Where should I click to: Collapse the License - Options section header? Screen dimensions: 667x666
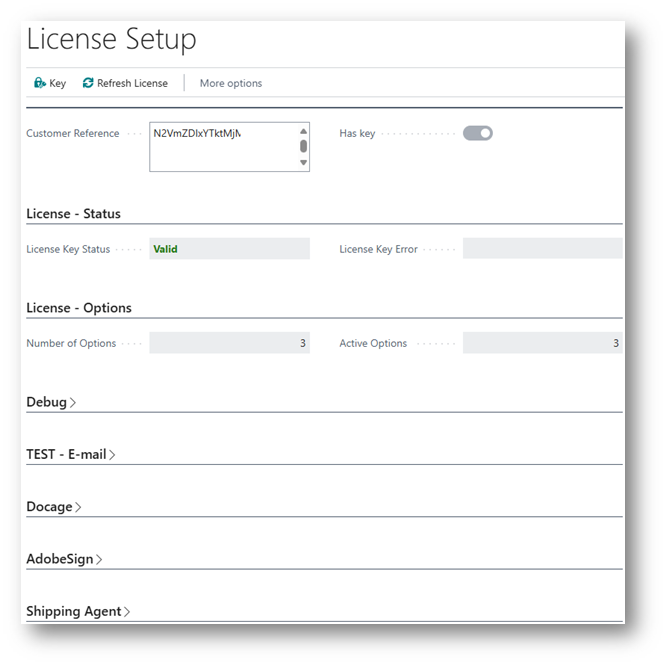click(78, 308)
